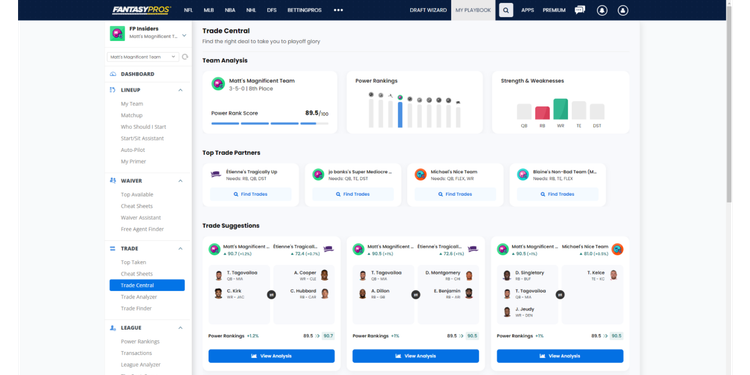Open the BettingPros menu
This screenshot has width=750, height=375.
coord(304,10)
